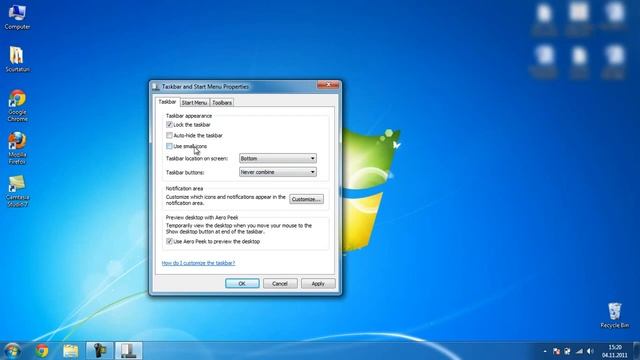Open Chrome from the taskbar
Viewport: 640px width, 360px height.
[x=42, y=351]
